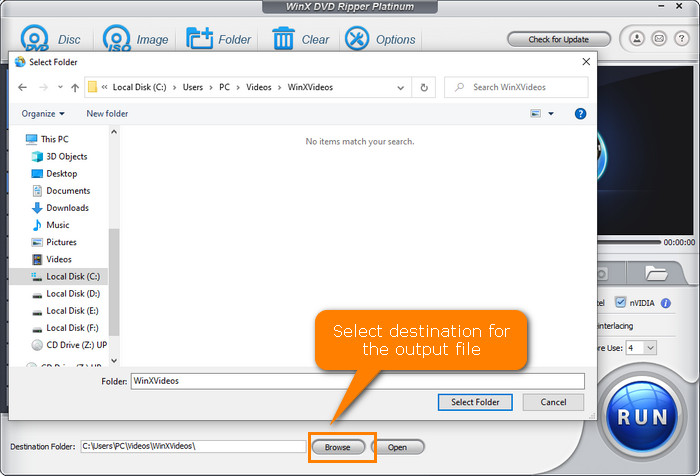
Task: Select This PC in navigation tree
Action: [47, 139]
